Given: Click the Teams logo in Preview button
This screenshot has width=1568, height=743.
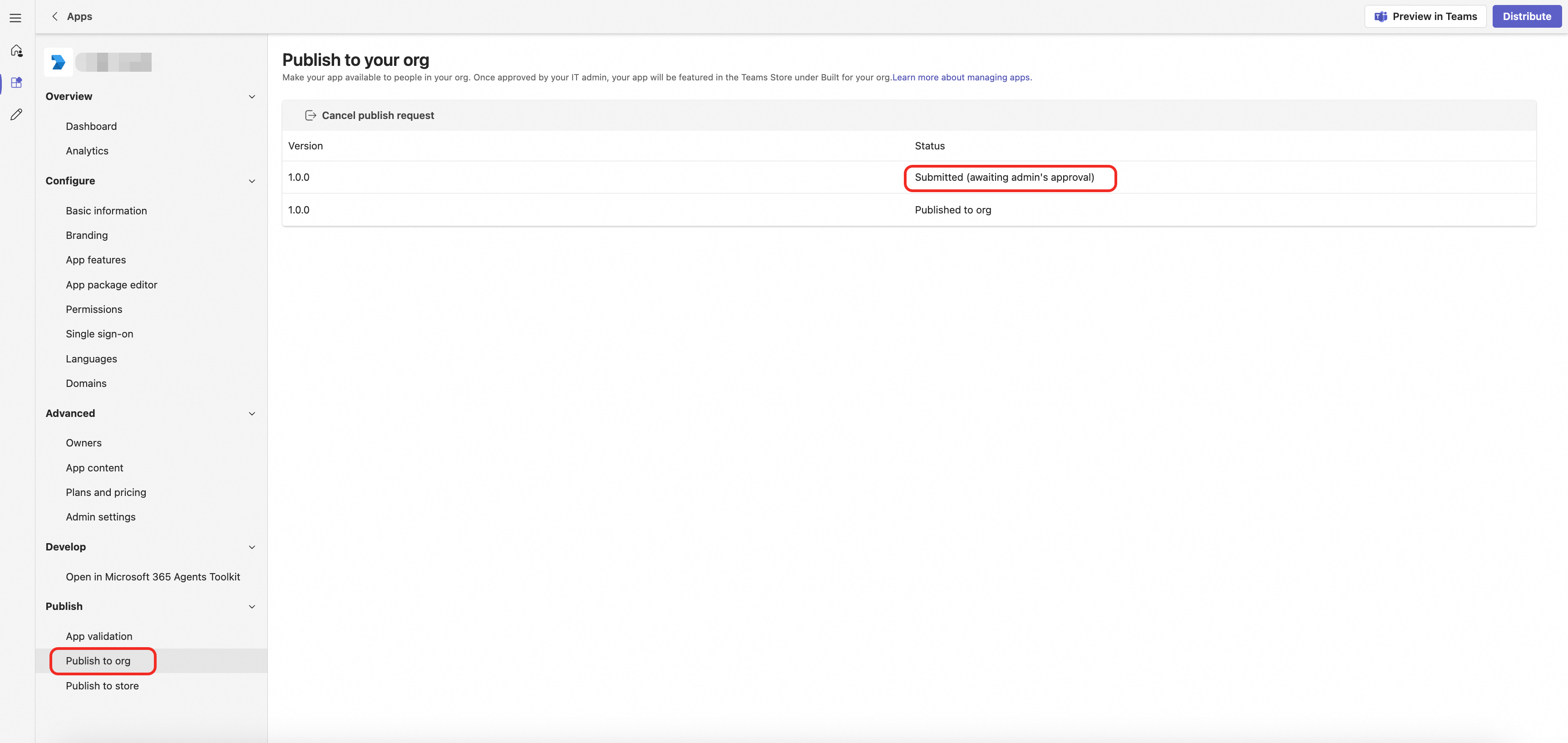Looking at the screenshot, I should click(x=1381, y=16).
